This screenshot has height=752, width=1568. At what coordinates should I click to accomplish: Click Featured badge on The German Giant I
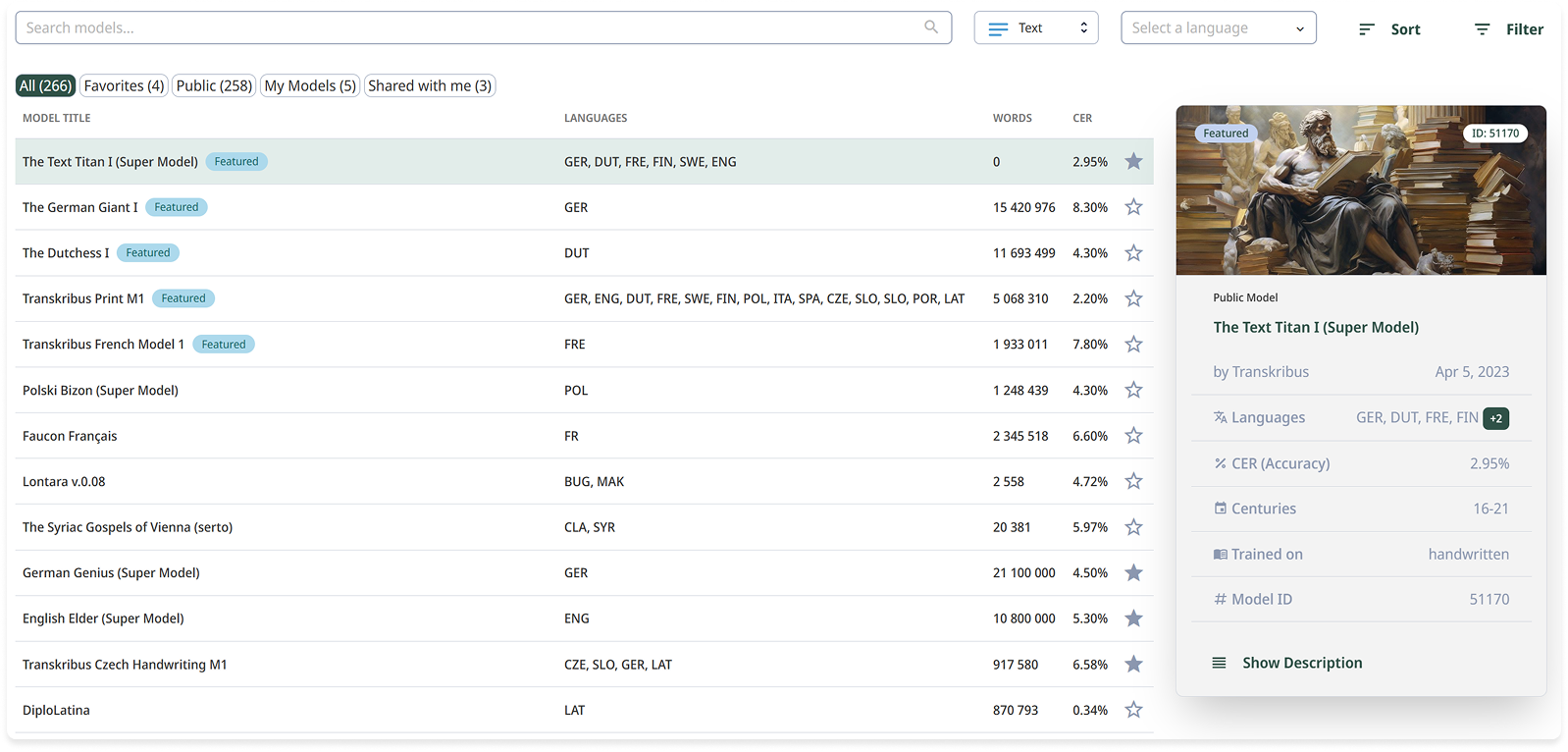tap(177, 207)
